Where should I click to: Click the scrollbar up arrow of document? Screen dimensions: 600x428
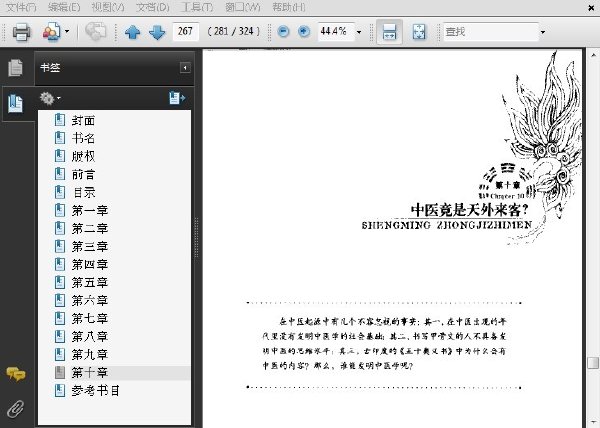click(x=593, y=55)
